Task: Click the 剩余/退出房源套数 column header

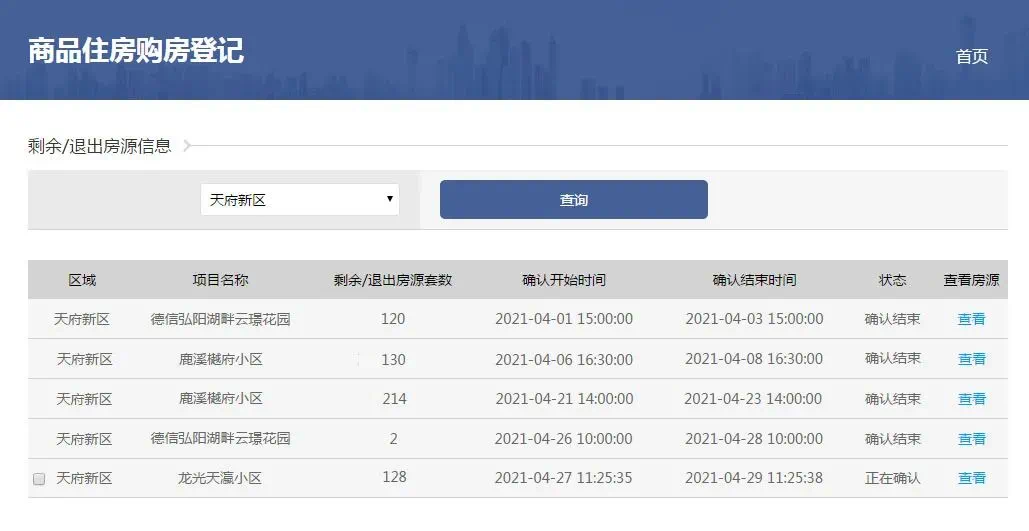Action: pyautogui.click(x=392, y=280)
